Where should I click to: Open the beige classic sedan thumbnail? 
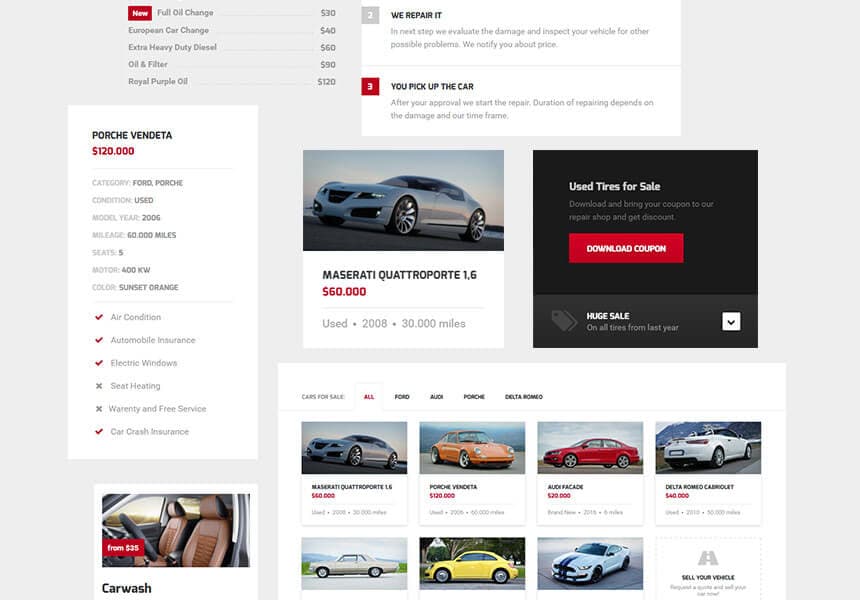pyautogui.click(x=354, y=563)
